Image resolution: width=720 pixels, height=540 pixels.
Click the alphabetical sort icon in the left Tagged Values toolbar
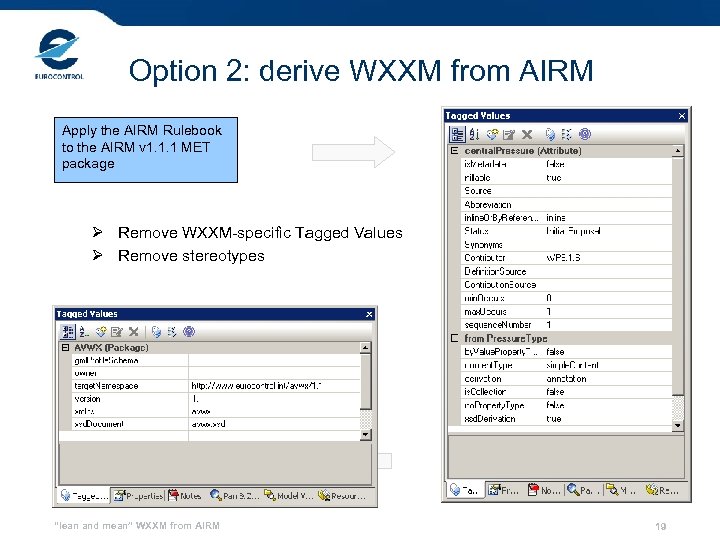point(84,332)
